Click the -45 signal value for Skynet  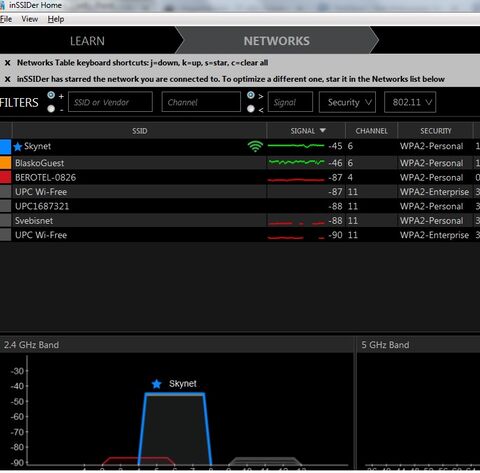(335, 146)
